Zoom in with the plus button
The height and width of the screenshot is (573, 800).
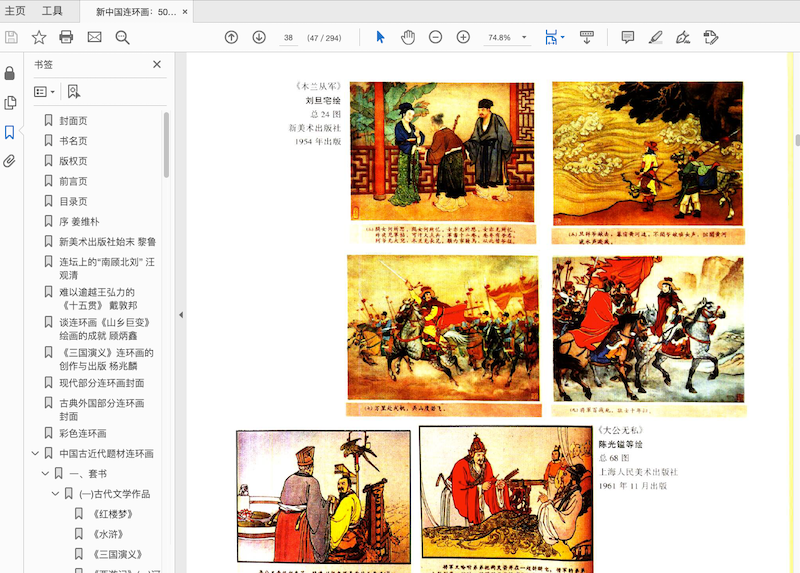[463, 37]
